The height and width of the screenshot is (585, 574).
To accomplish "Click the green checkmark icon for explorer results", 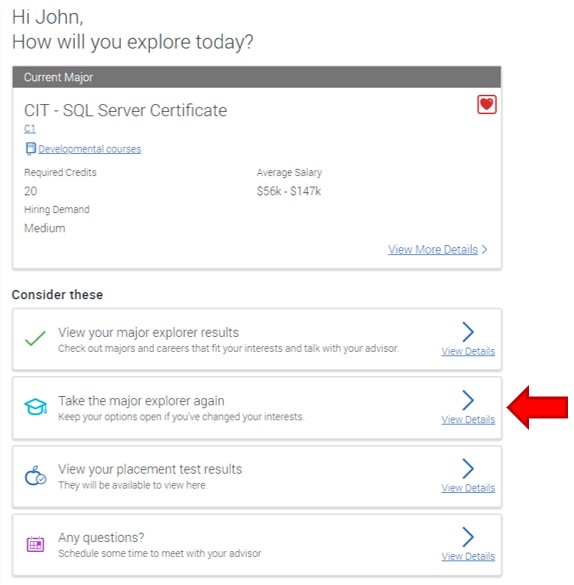I will (35, 338).
